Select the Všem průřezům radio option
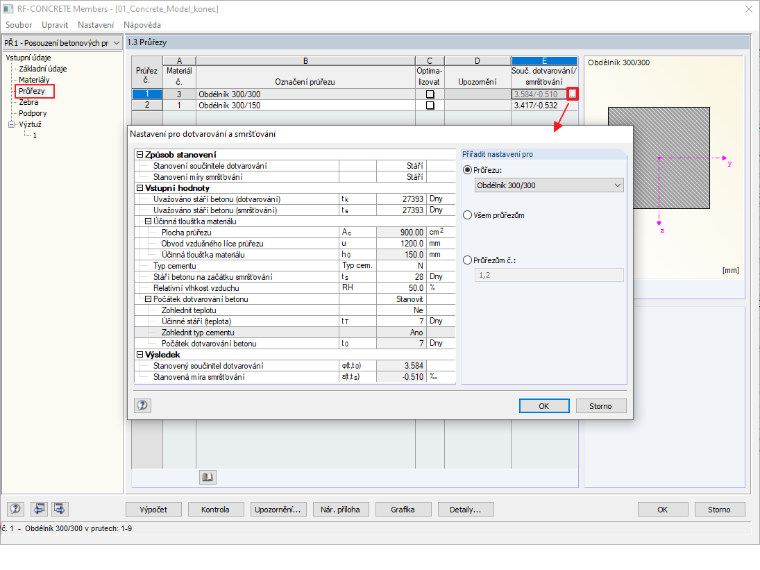This screenshot has height=570, width=760. pyautogui.click(x=467, y=215)
